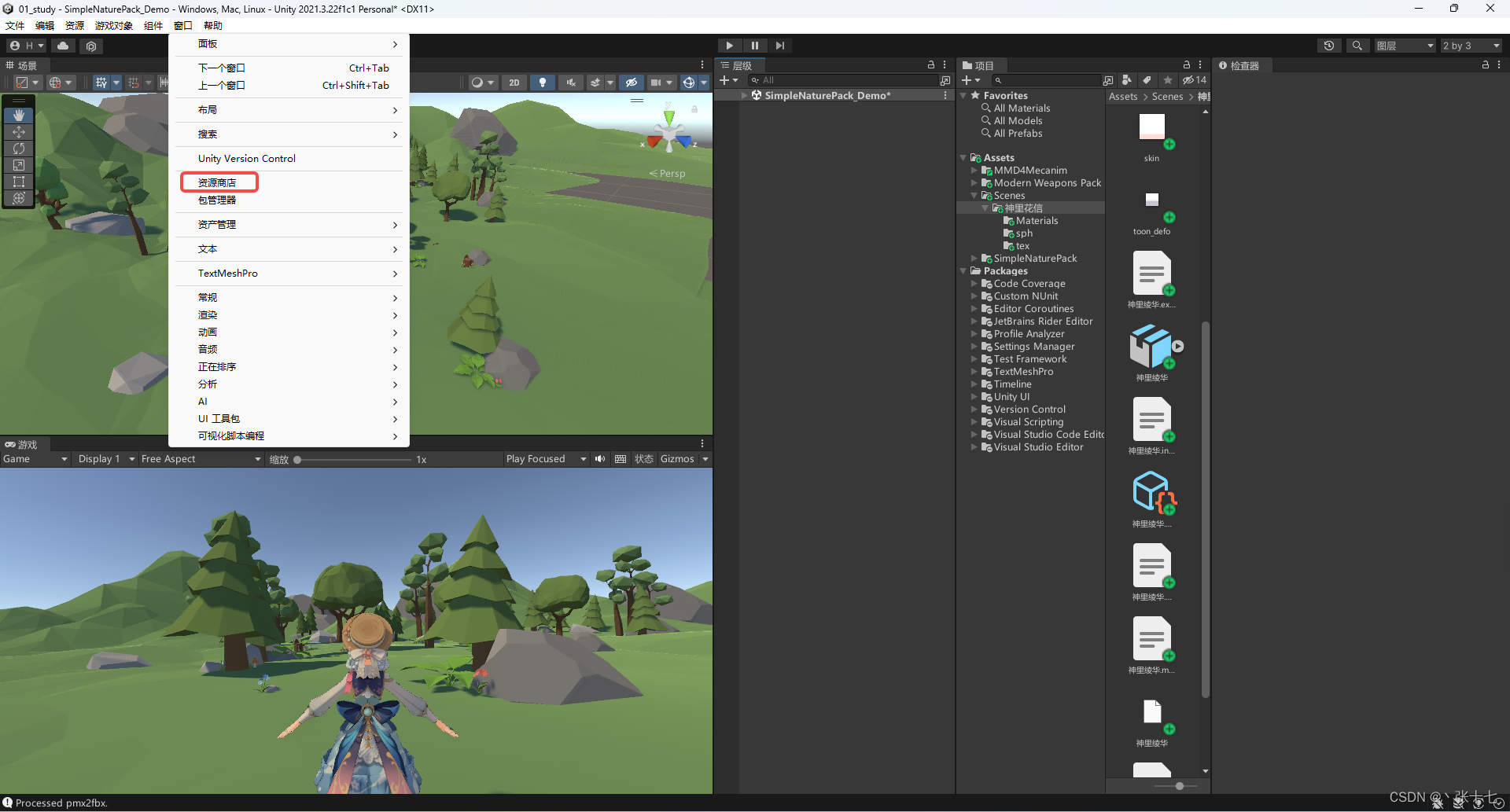Open the TextMeshPro submenu
This screenshot has height=812, width=1510.
[x=289, y=274]
